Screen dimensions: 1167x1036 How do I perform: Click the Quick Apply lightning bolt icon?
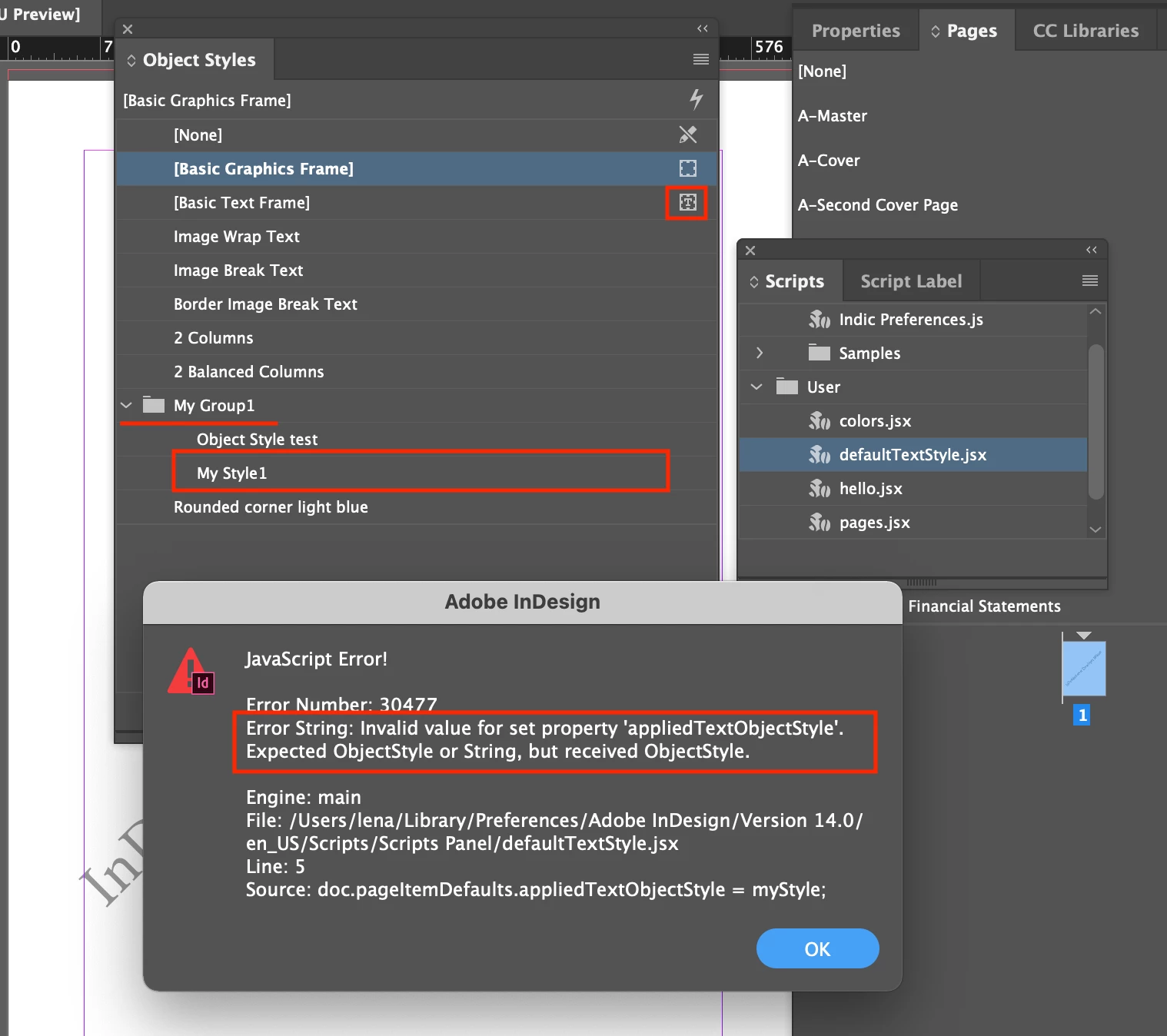(x=696, y=99)
